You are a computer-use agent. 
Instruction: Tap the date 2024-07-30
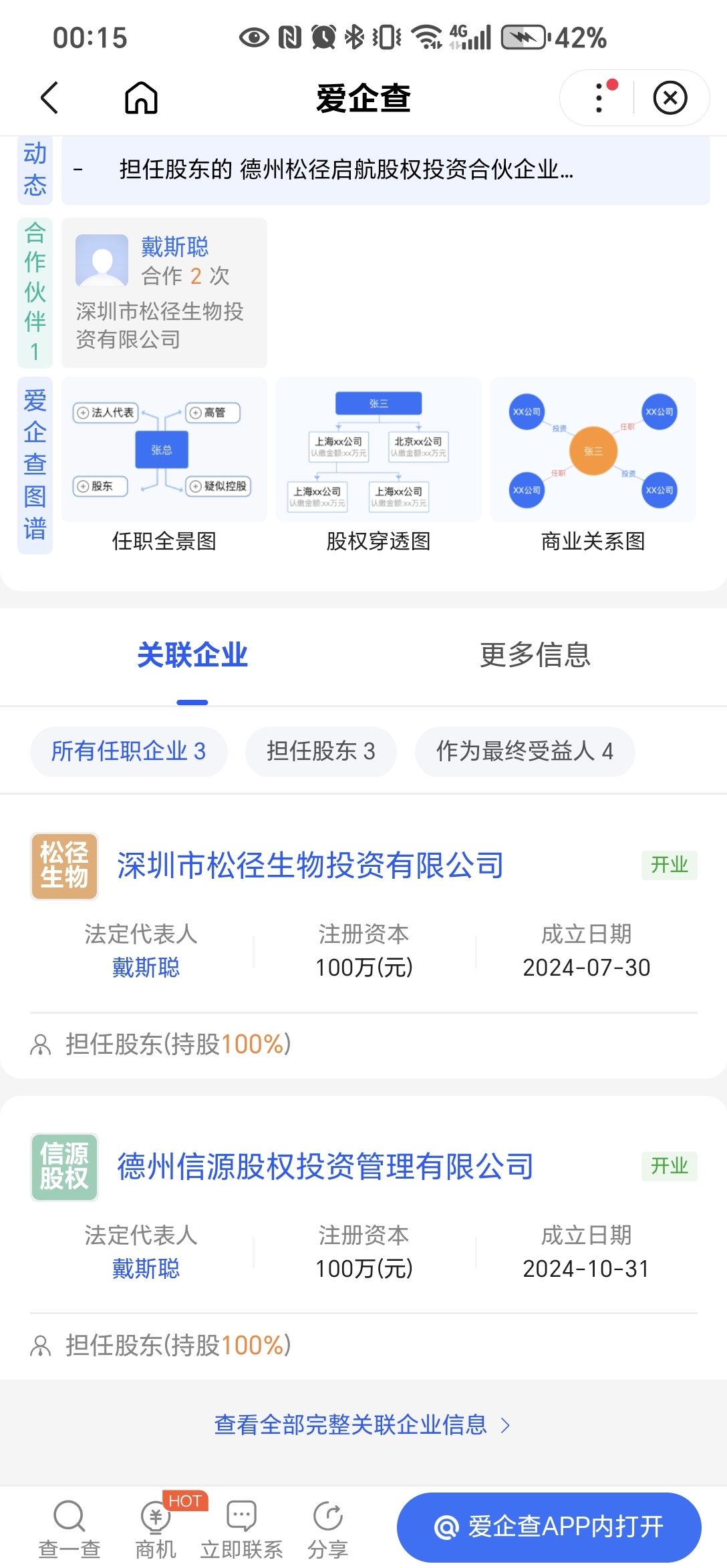pos(587,968)
